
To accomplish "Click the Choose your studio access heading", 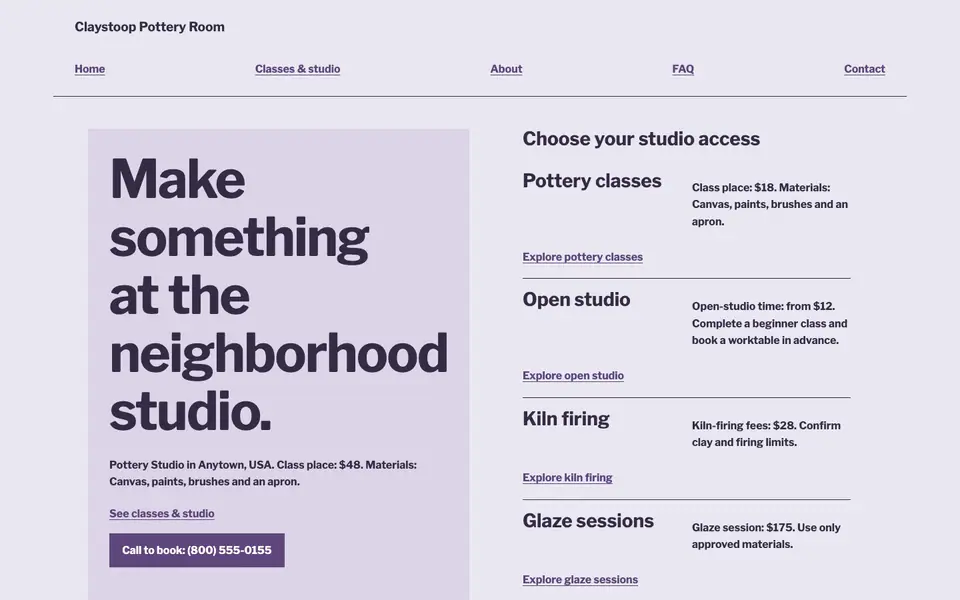I will coord(641,139).
